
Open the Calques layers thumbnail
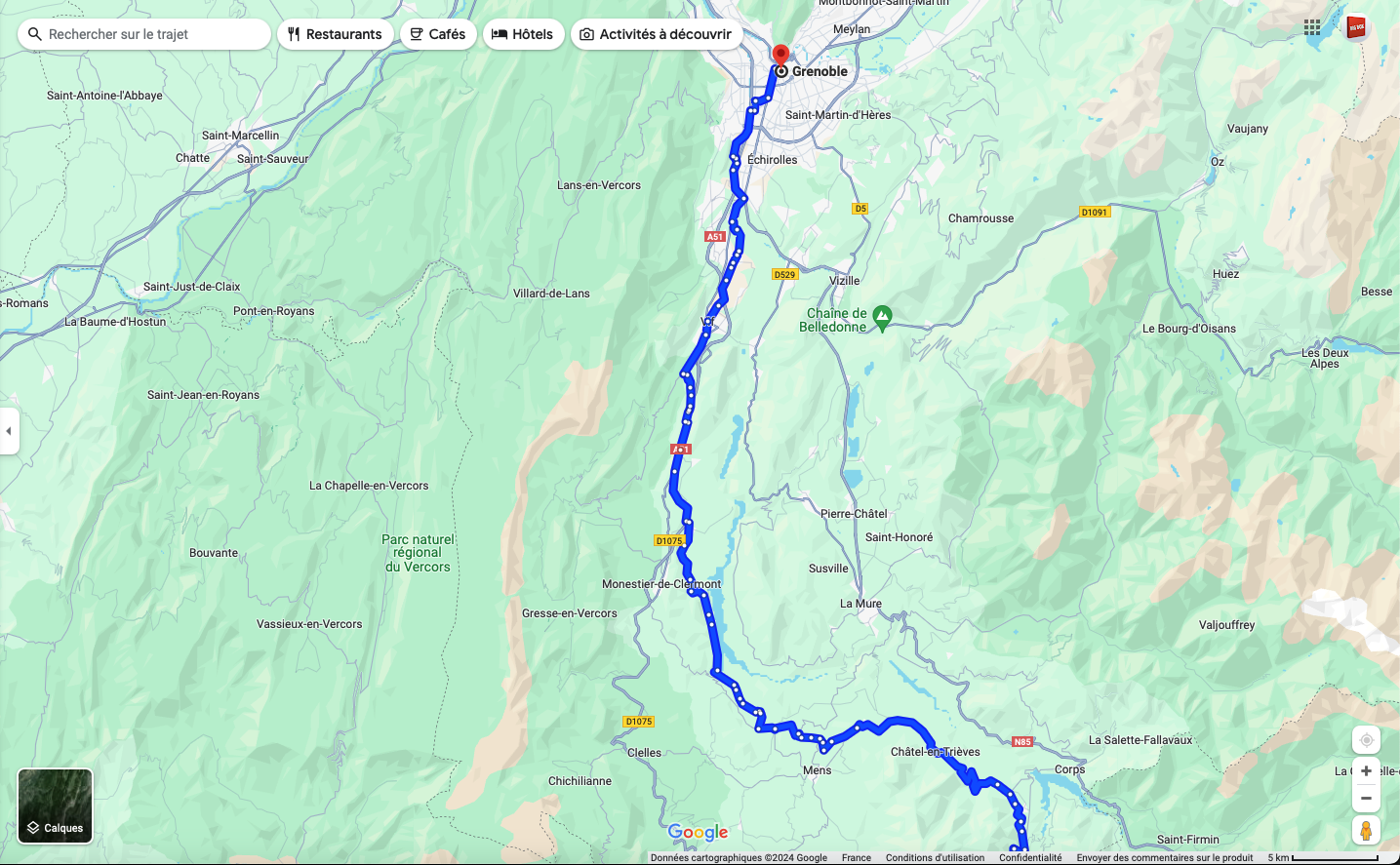tap(56, 806)
